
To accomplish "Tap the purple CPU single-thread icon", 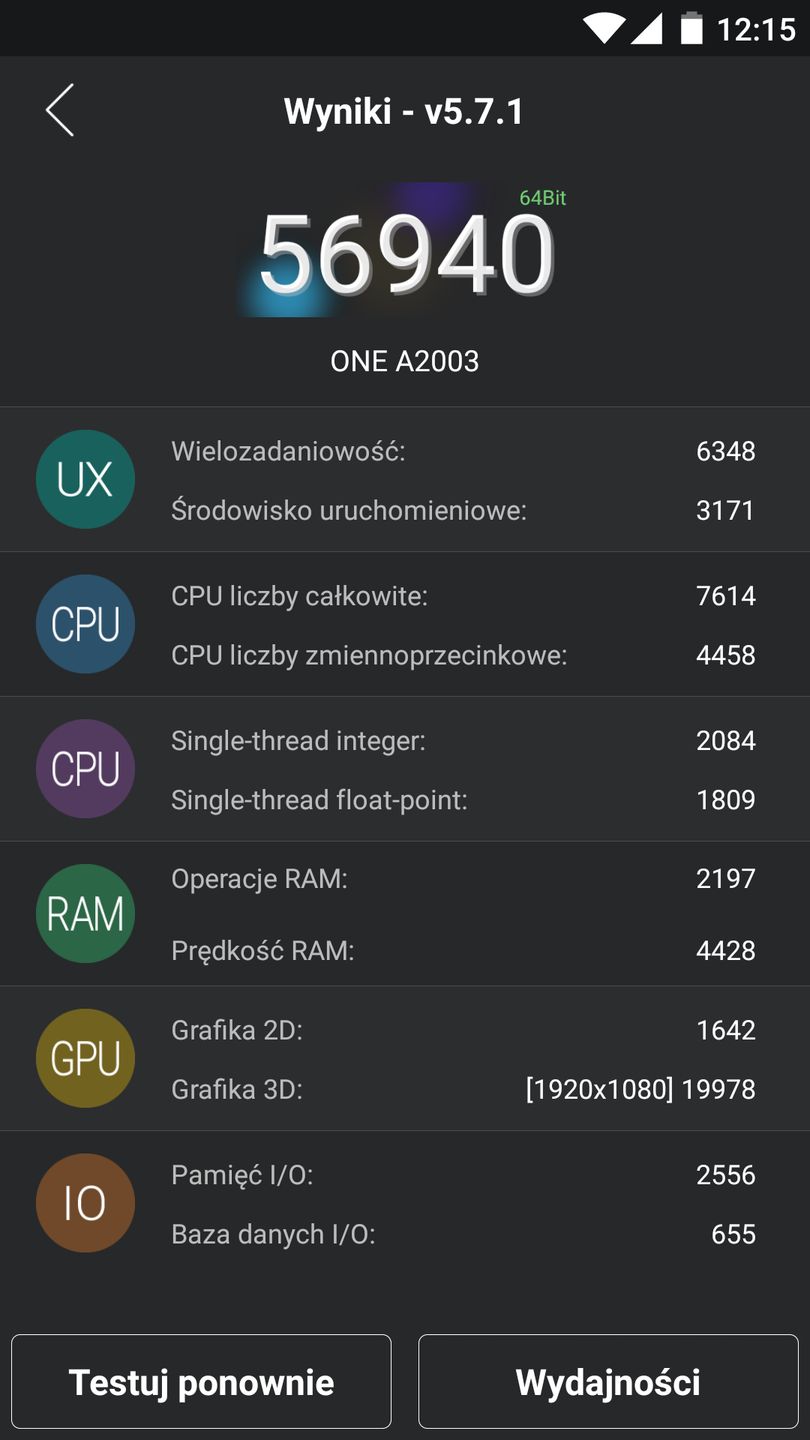I will (85, 769).
